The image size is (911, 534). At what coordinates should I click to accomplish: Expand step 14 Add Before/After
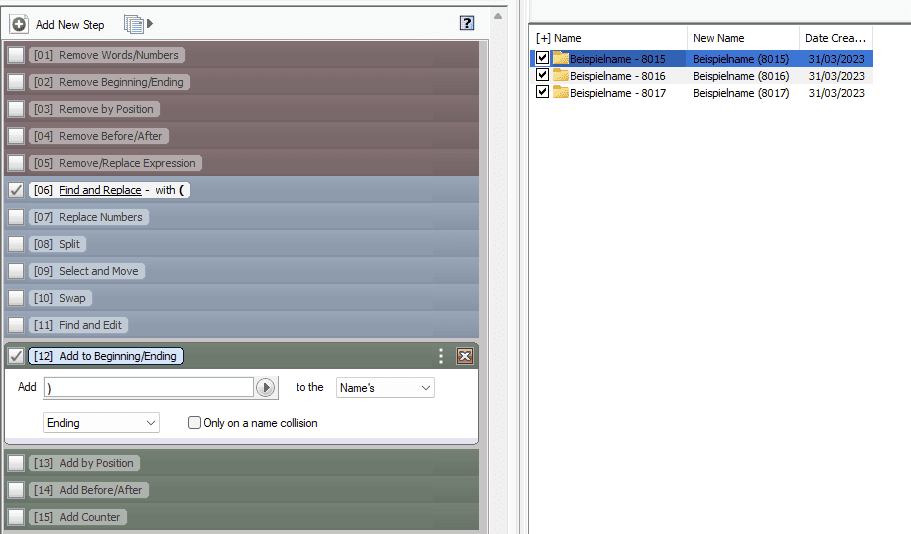[89, 490]
